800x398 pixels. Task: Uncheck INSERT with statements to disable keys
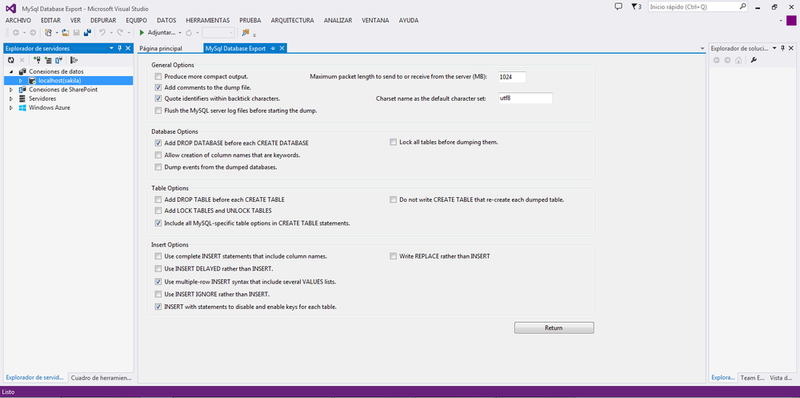click(x=158, y=307)
